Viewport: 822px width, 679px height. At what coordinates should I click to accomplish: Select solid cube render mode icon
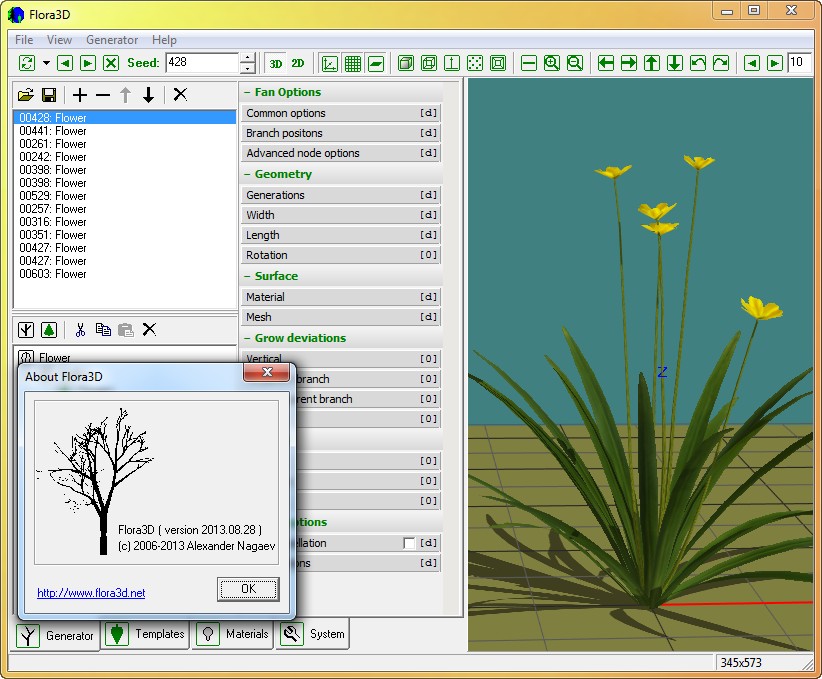pos(406,63)
